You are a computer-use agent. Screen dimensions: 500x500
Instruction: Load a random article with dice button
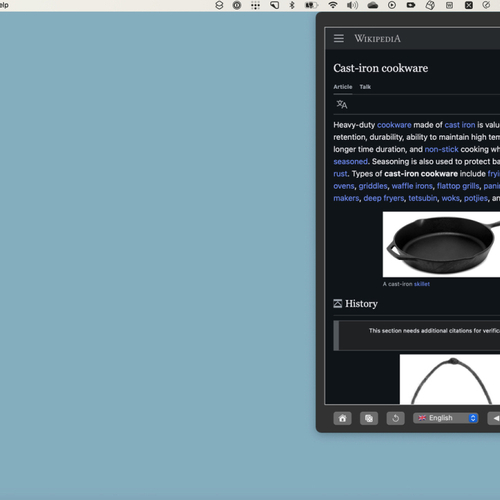[x=369, y=418]
